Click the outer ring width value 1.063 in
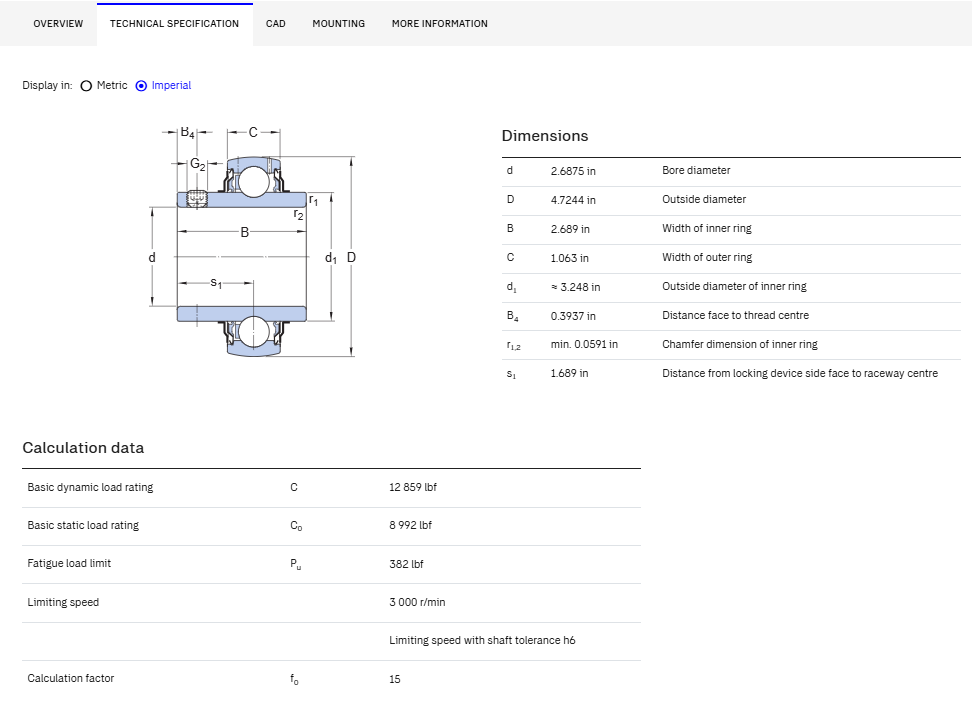The image size is (972, 705). tap(569, 258)
